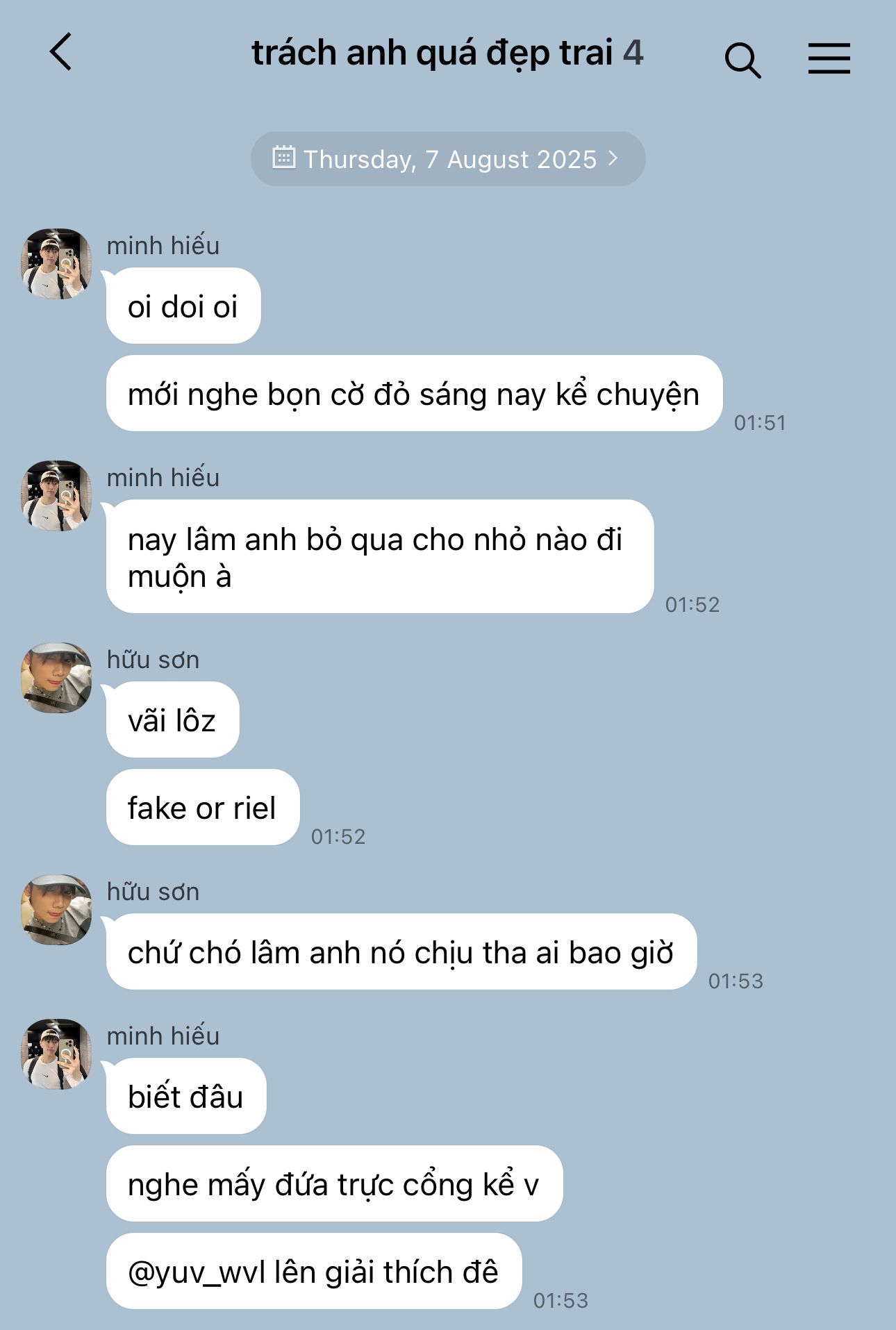This screenshot has width=896, height=1330.
Task: Open hữu sơn's avatar next to 'vãi lôz'
Action: pyautogui.click(x=56, y=678)
